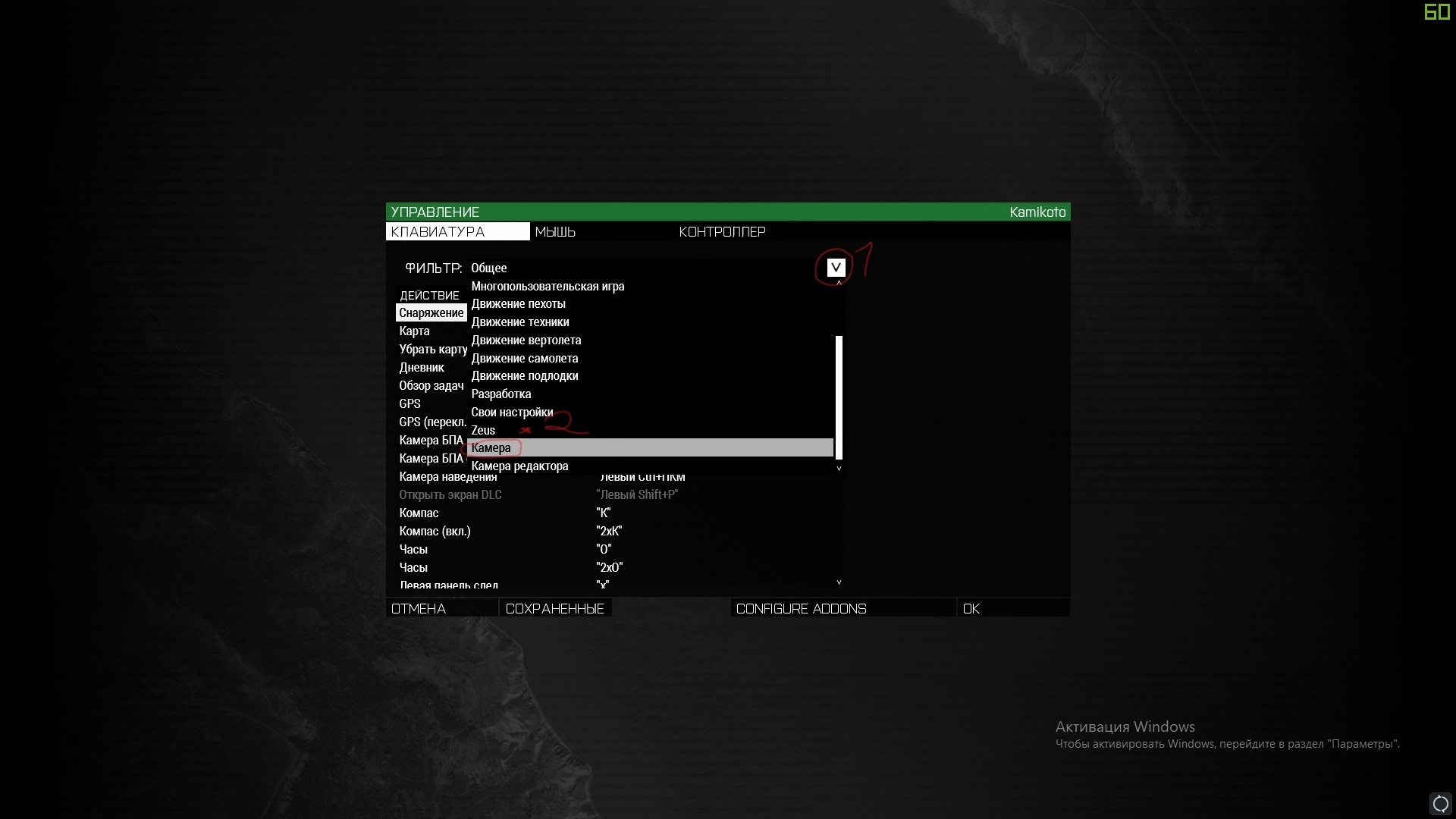Select the Компас action row
This screenshot has width=1456, height=819.
(x=419, y=513)
